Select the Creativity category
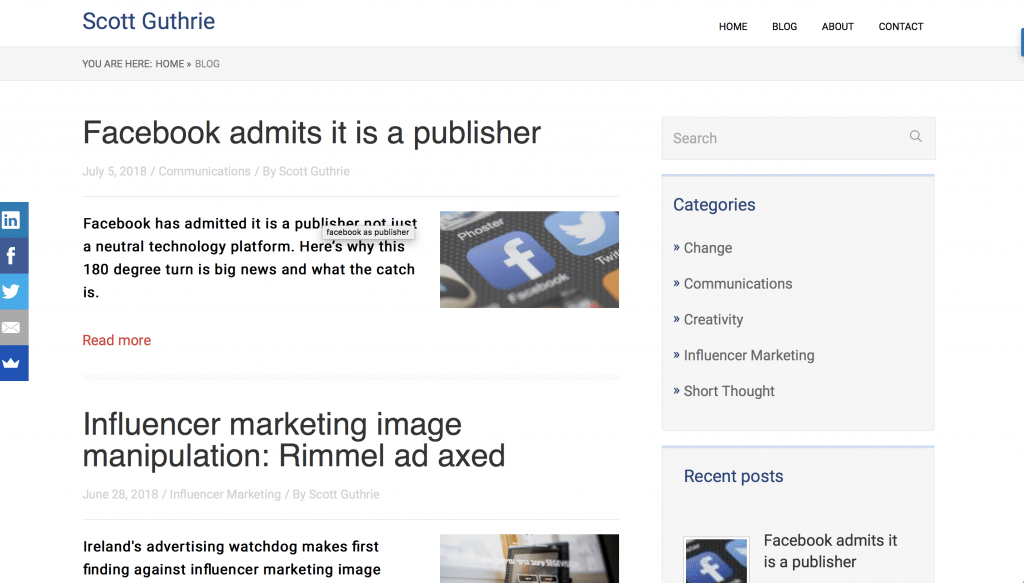This screenshot has width=1024, height=583. [x=713, y=320]
